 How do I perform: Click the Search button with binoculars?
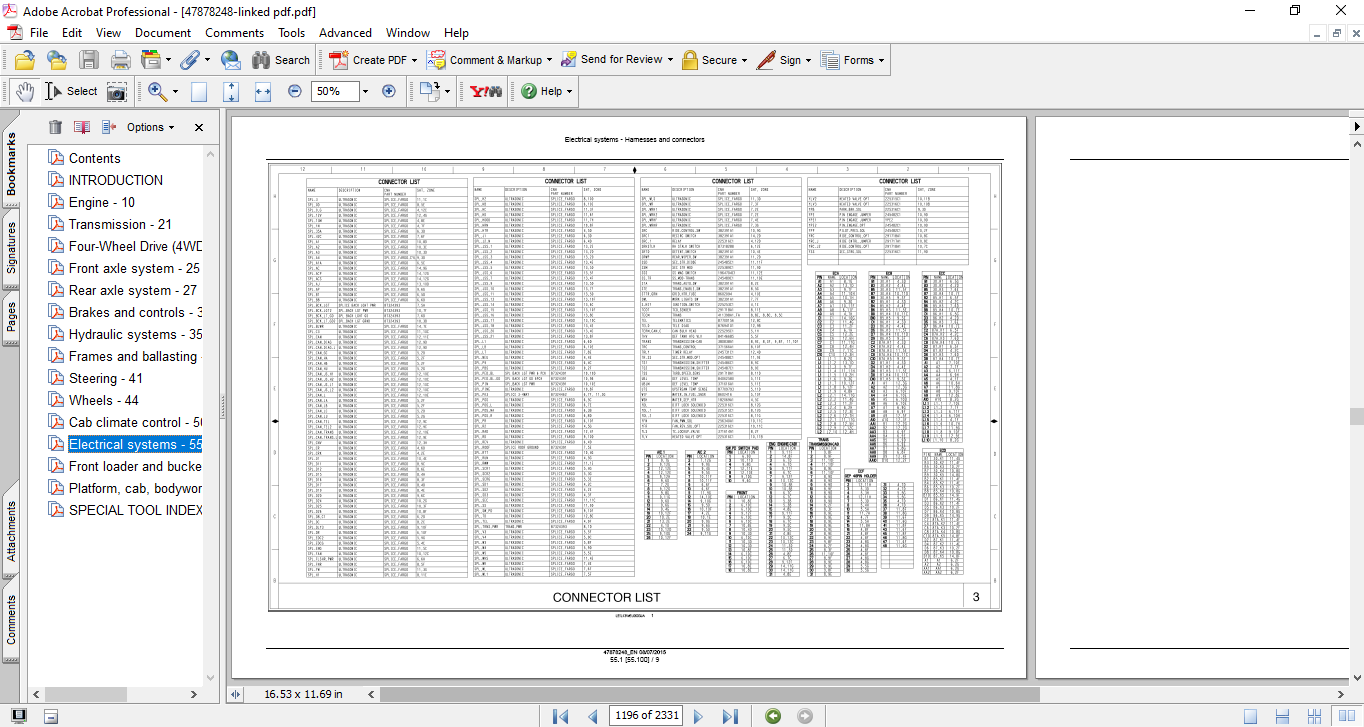[x=280, y=60]
